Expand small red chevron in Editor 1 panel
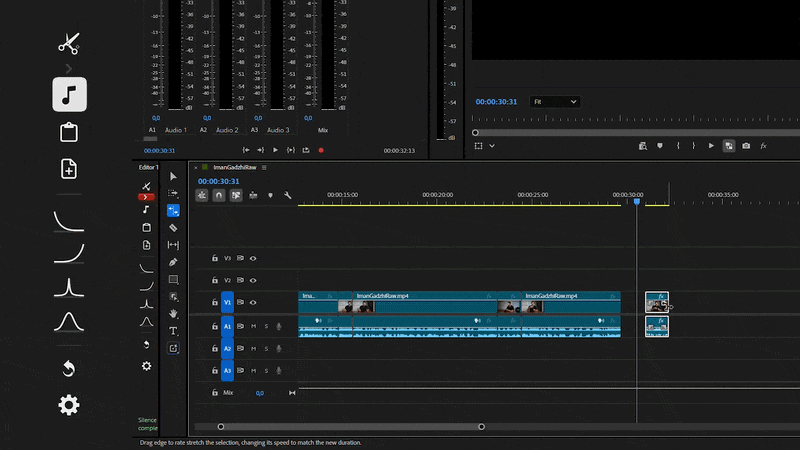800x450 pixels. (x=146, y=197)
